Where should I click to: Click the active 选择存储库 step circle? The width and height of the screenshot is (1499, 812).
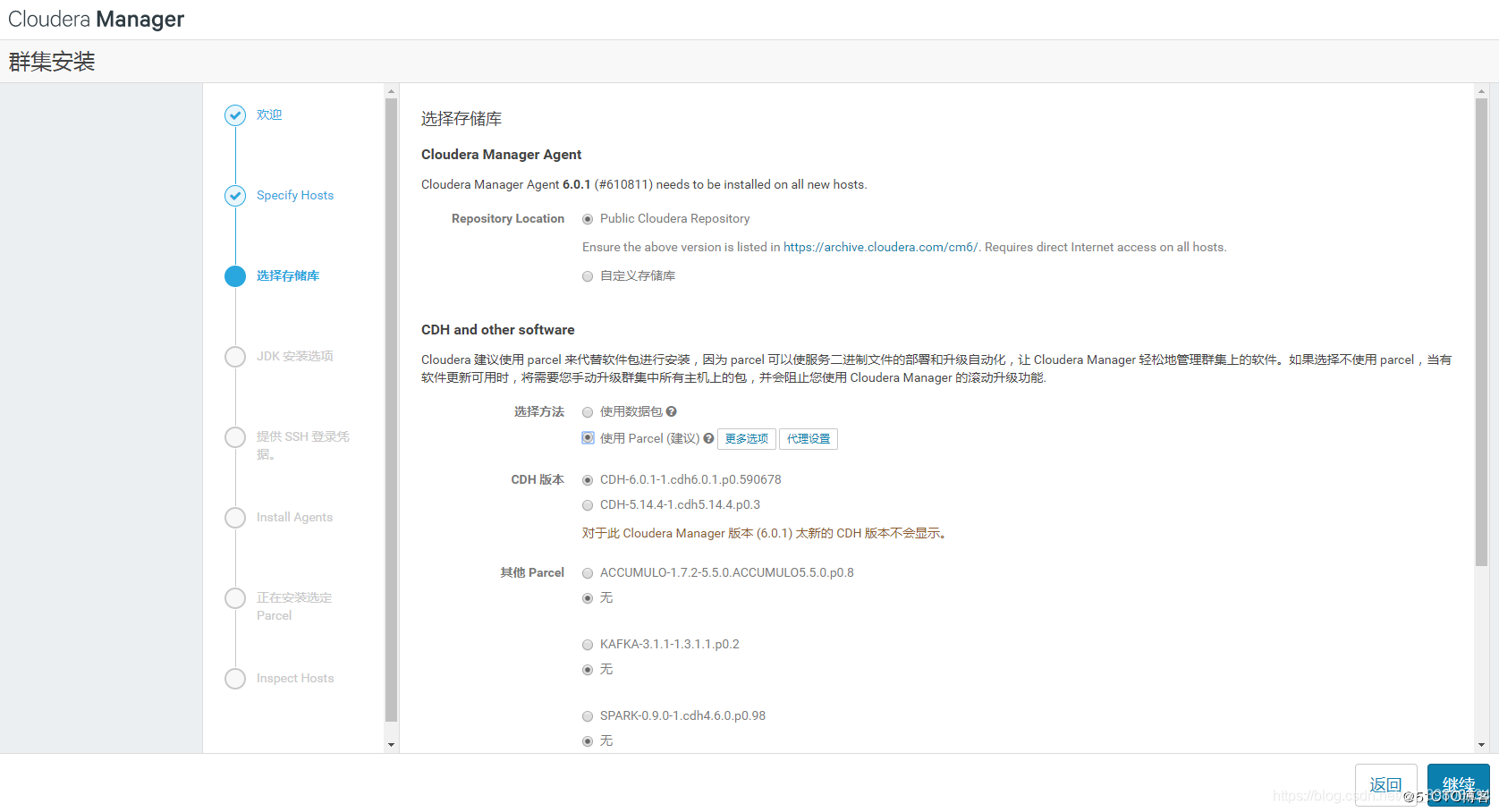235,276
